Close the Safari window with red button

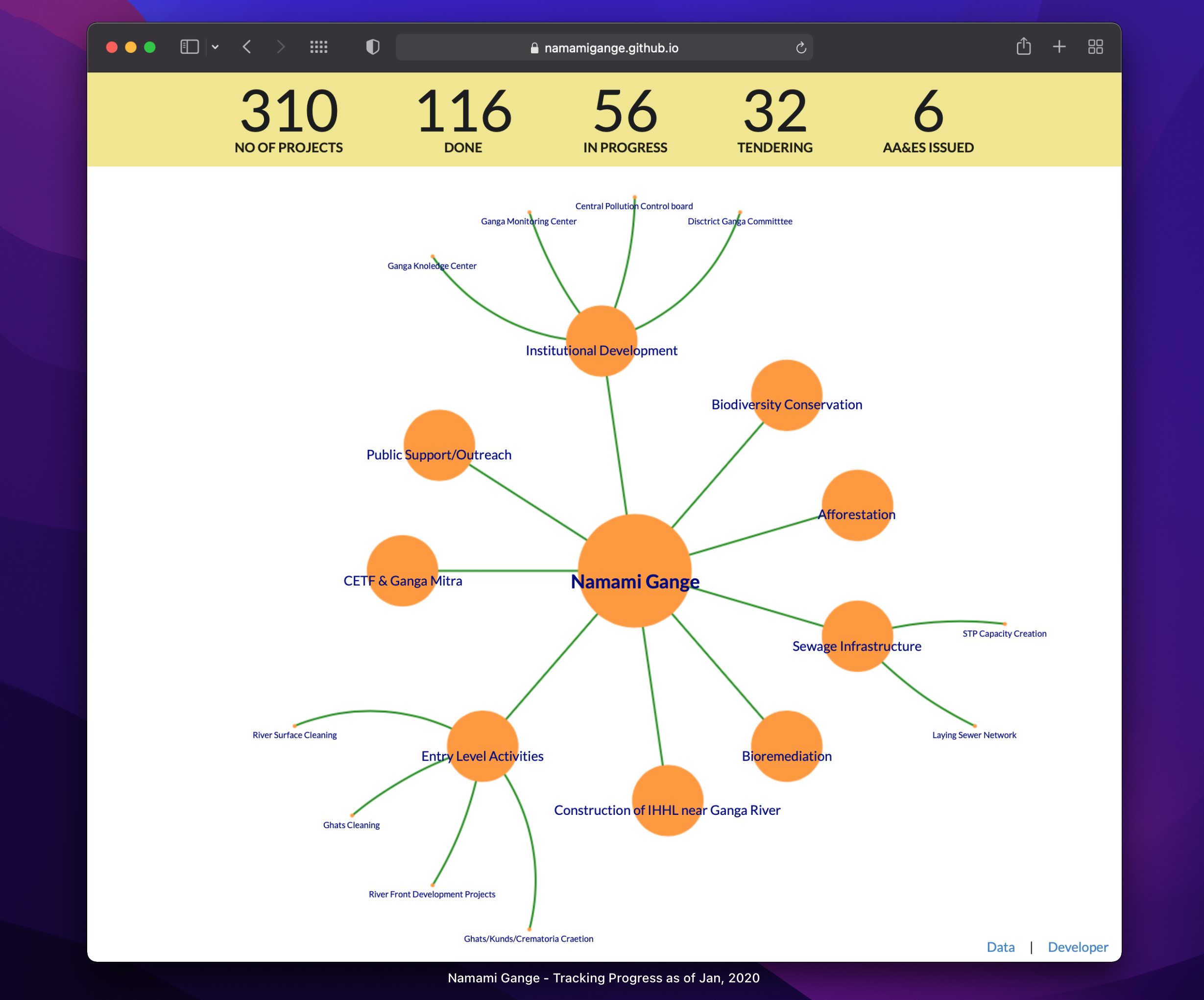[x=112, y=47]
